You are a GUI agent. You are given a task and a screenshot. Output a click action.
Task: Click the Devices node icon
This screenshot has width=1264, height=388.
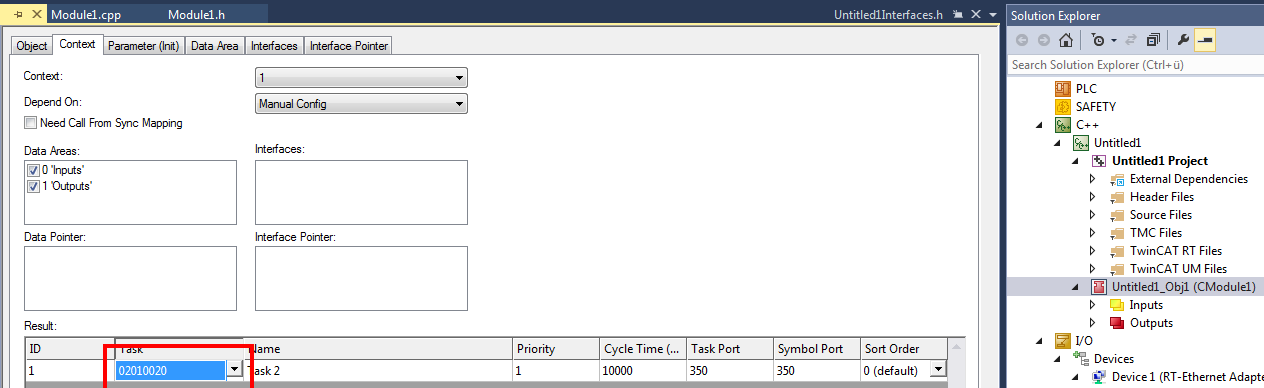click(1081, 359)
